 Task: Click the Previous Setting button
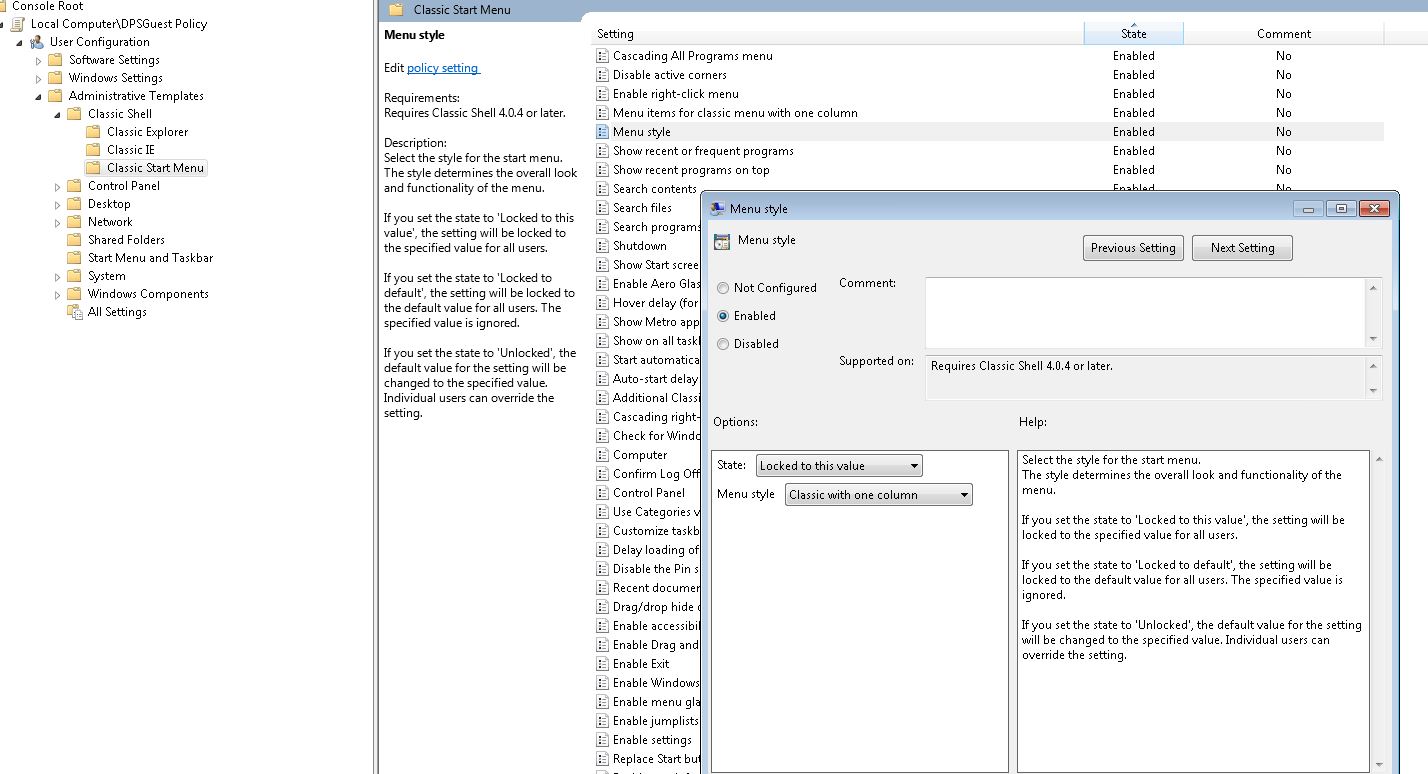coord(1133,248)
